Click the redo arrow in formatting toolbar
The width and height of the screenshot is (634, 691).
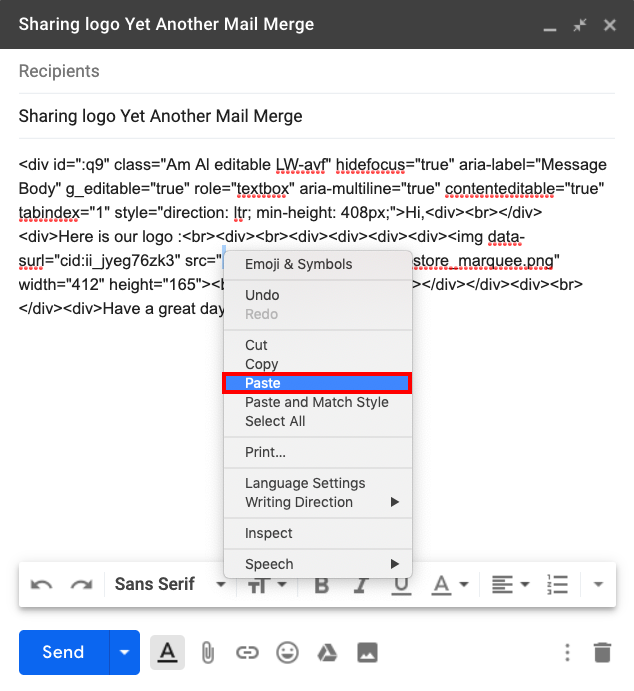(81, 585)
